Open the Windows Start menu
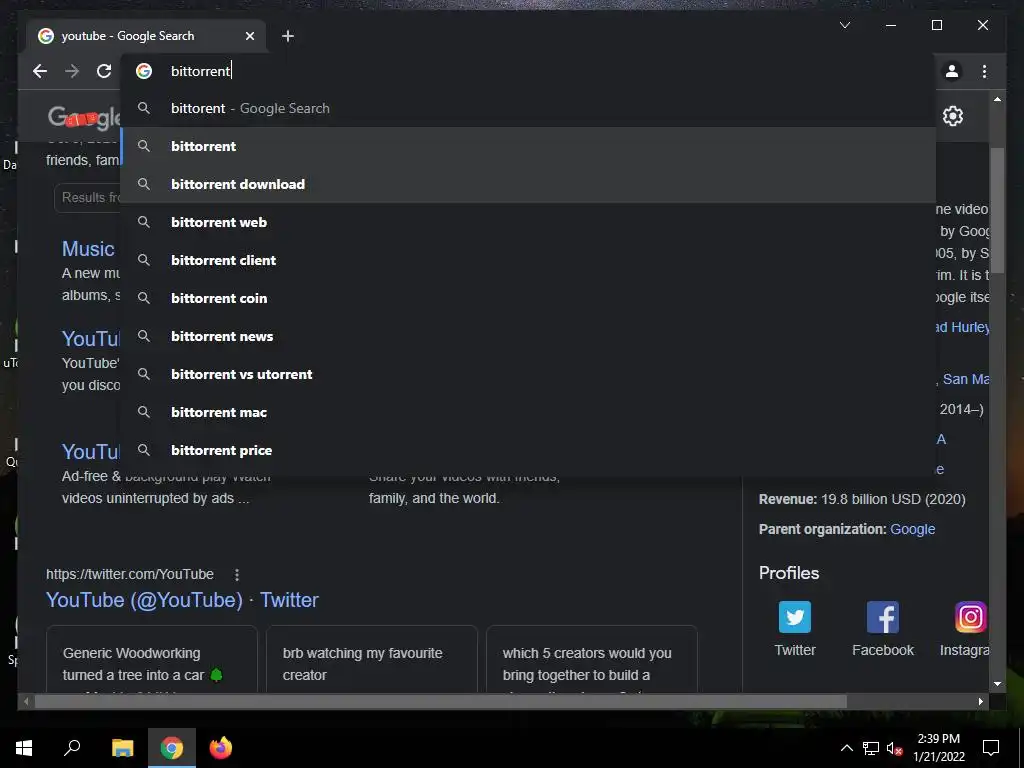The height and width of the screenshot is (768, 1024). click(24, 748)
